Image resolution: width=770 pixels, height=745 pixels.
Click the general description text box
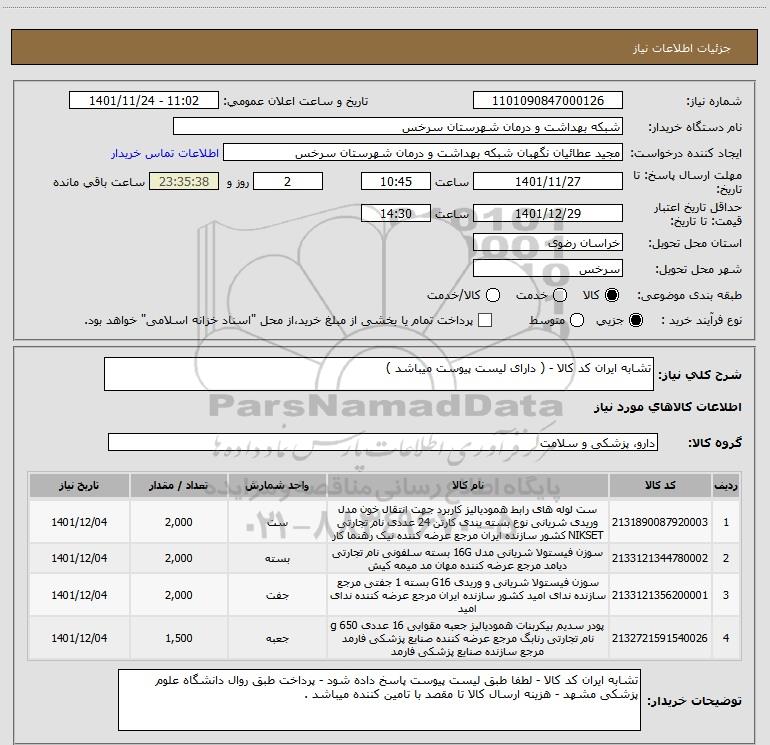(x=379, y=374)
